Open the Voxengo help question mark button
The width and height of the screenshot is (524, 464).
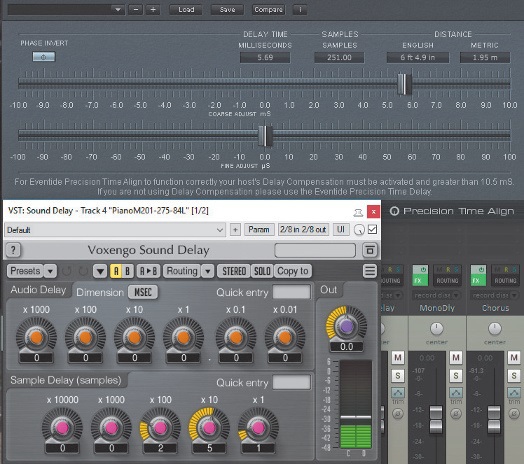click(13, 250)
